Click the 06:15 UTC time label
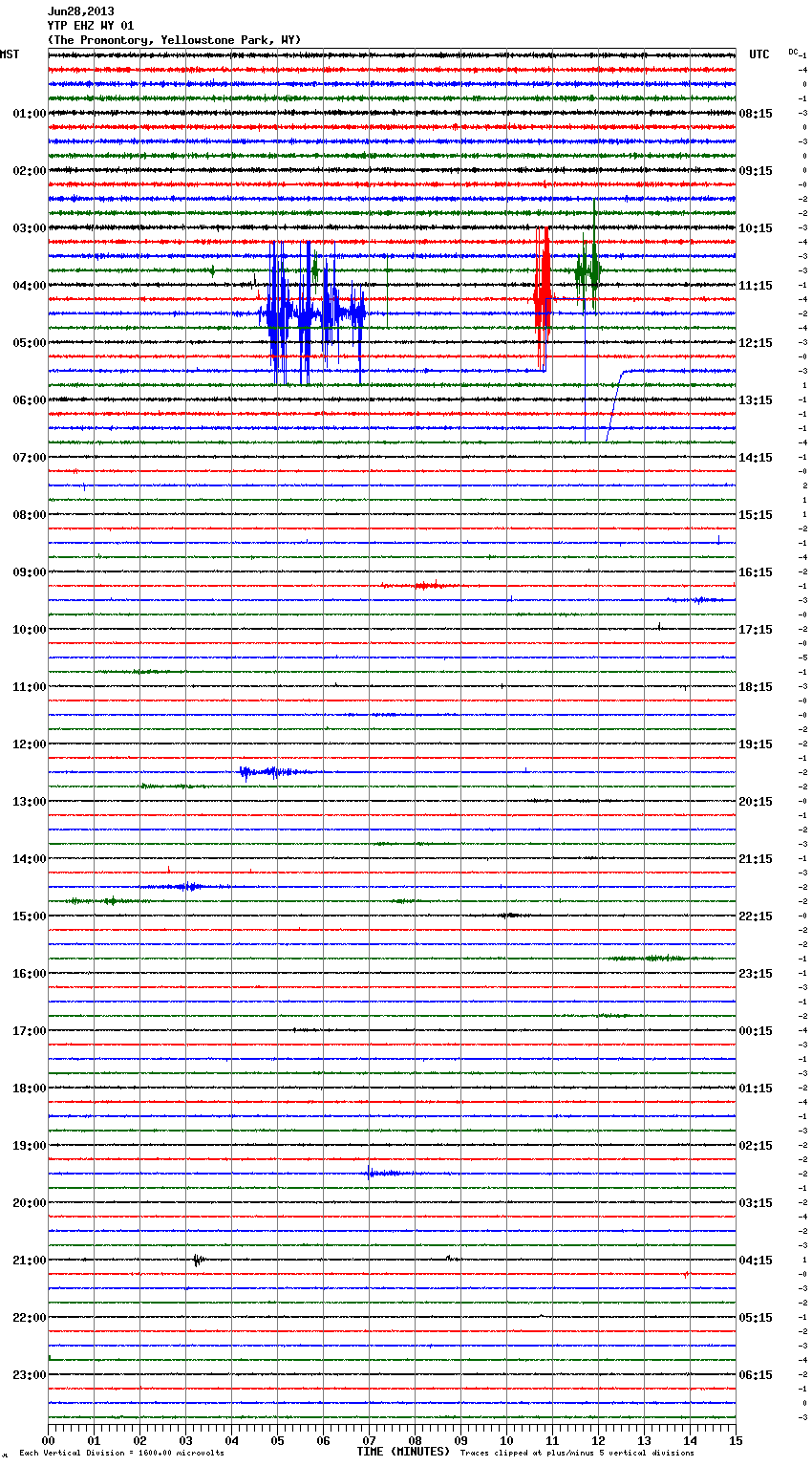This screenshot has width=812, height=1466. (x=756, y=1375)
